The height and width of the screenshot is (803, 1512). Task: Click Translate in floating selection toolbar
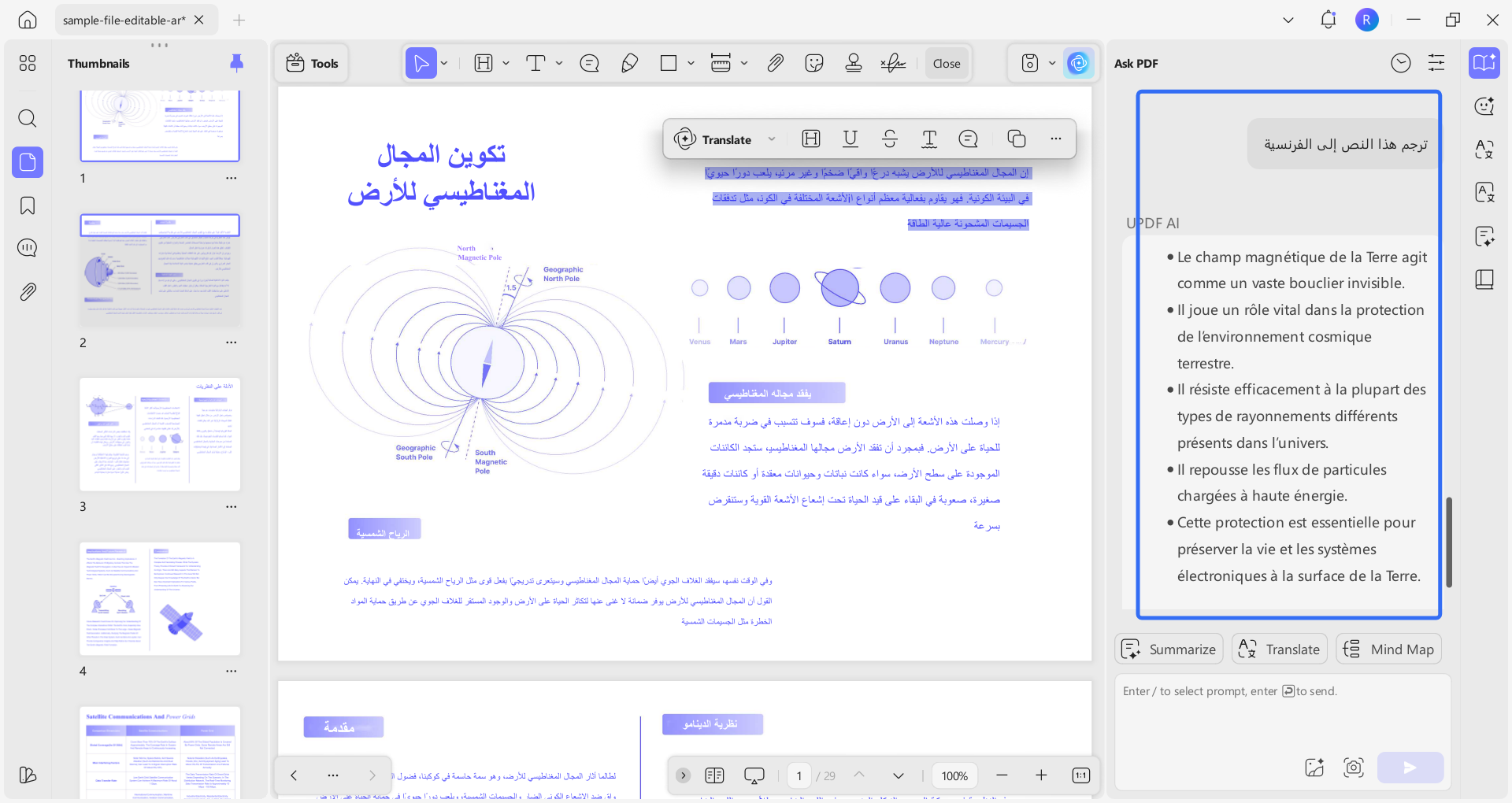pyautogui.click(x=714, y=139)
